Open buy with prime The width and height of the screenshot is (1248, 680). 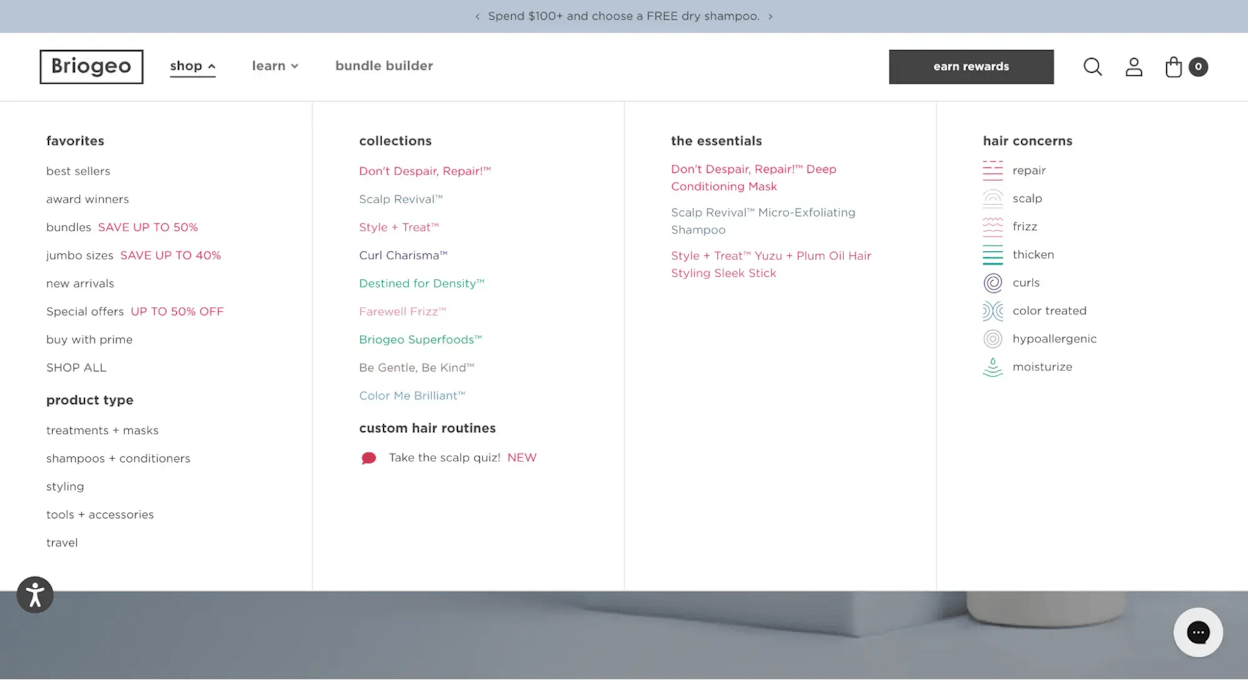pyautogui.click(x=89, y=339)
